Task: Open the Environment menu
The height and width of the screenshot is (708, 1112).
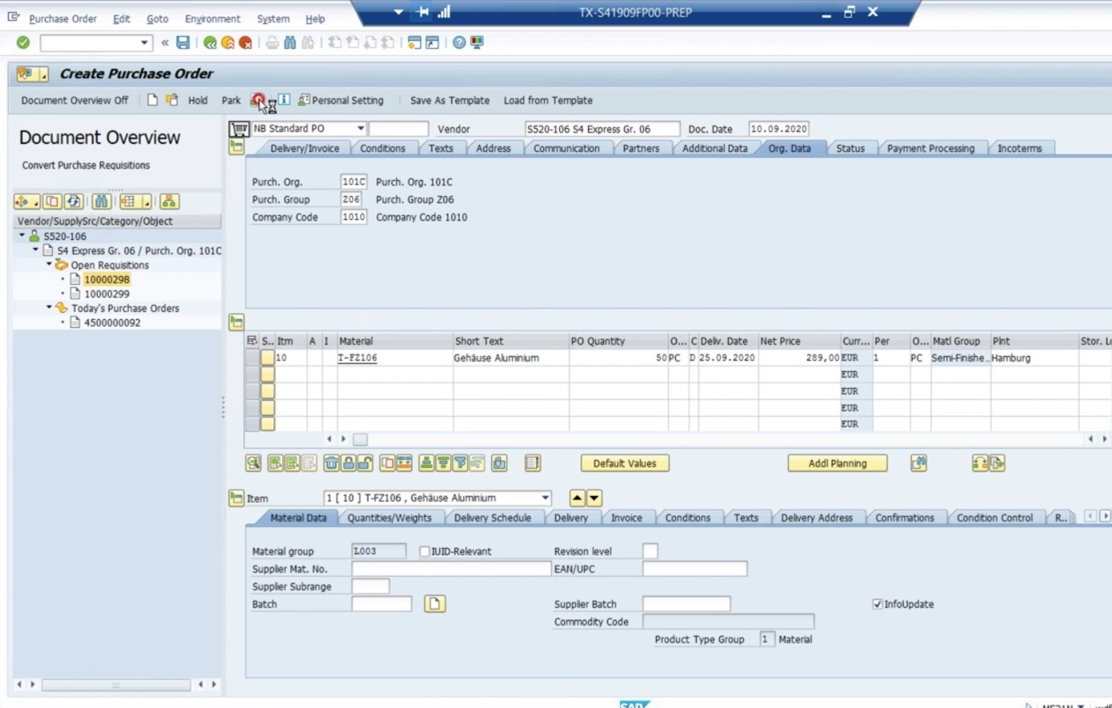Action: click(212, 19)
